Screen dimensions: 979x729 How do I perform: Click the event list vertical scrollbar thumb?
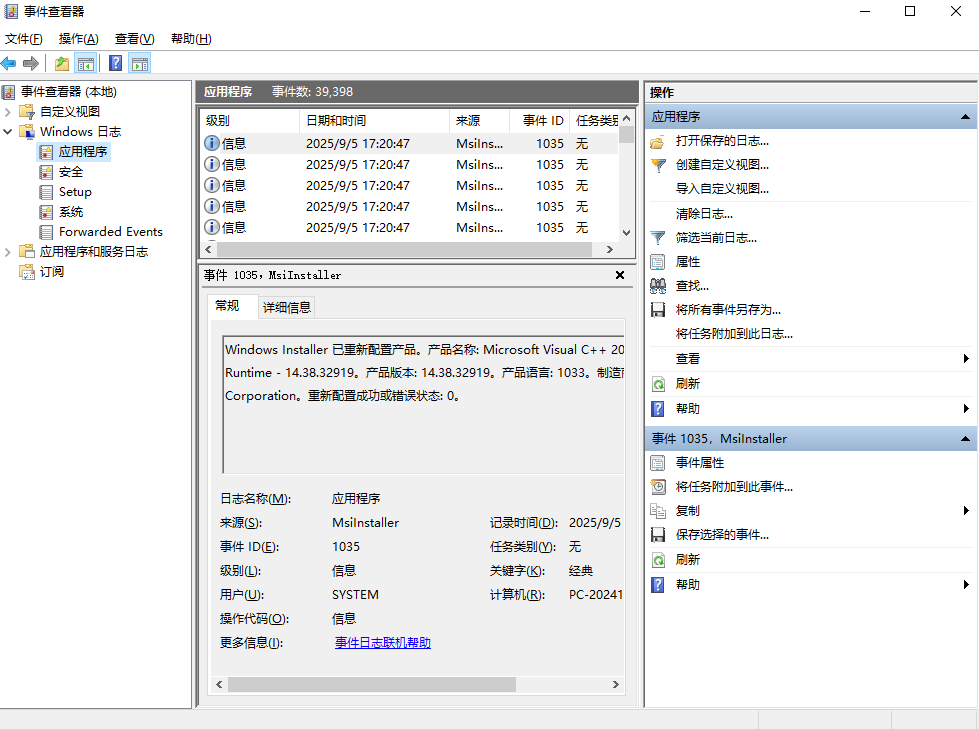point(627,135)
